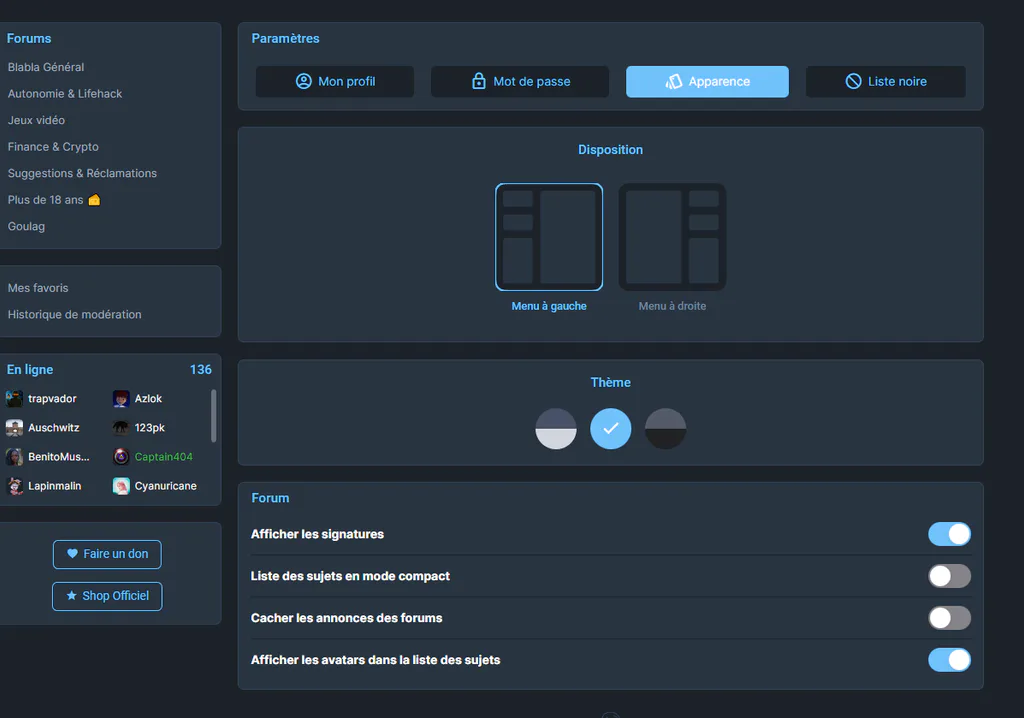Click the En ligne user list scrollbar

(x=214, y=416)
